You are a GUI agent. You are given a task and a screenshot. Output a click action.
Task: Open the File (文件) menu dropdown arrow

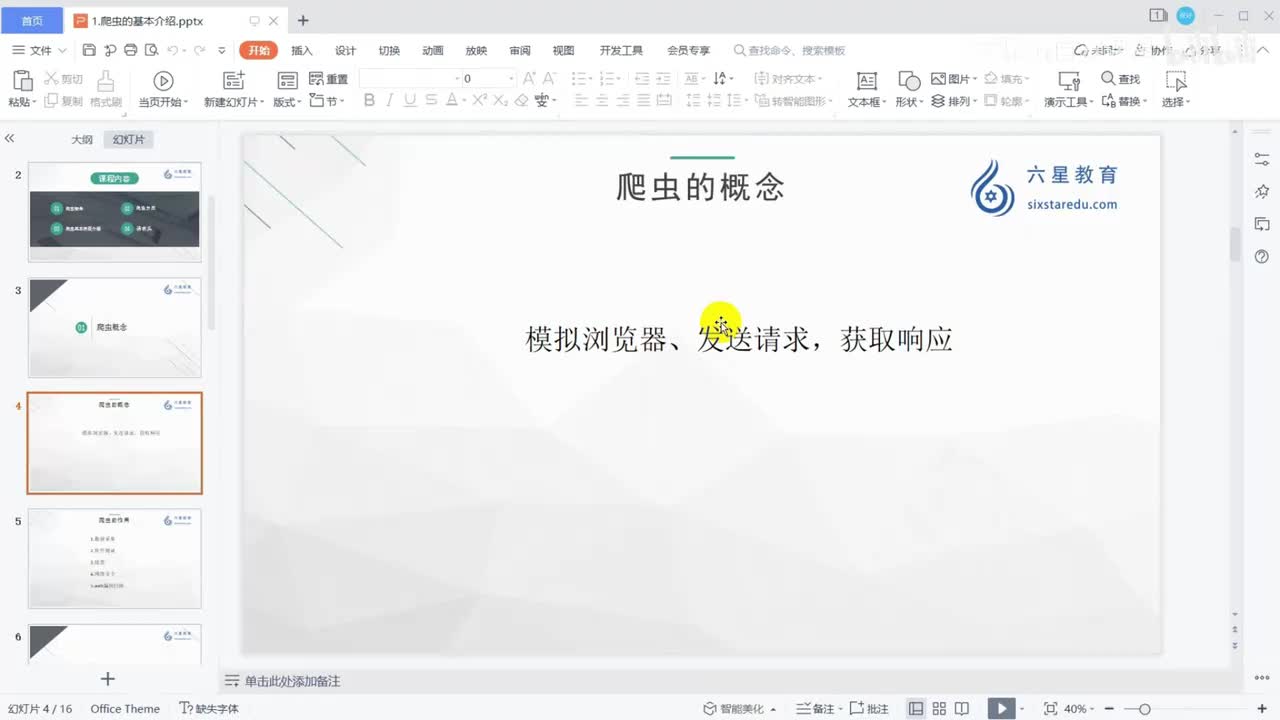coord(62,50)
